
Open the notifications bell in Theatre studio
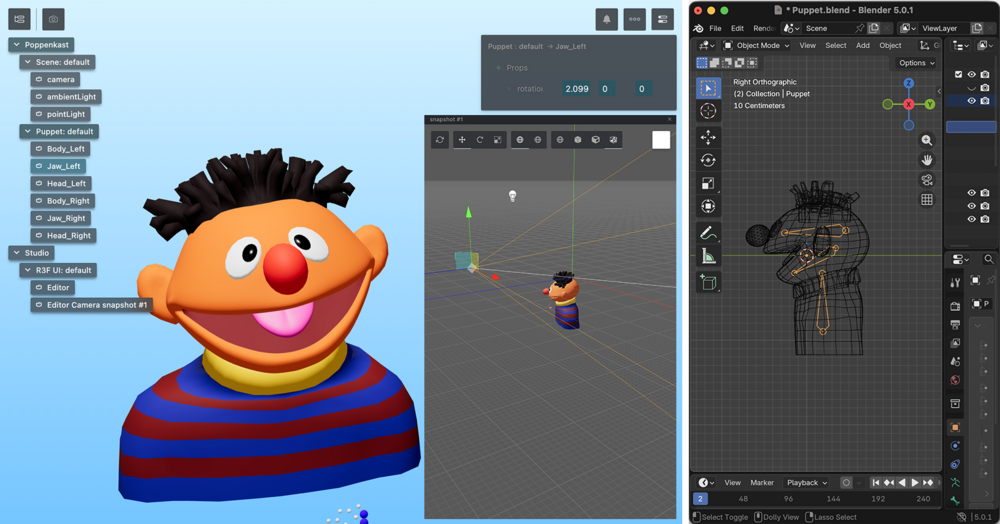point(606,19)
